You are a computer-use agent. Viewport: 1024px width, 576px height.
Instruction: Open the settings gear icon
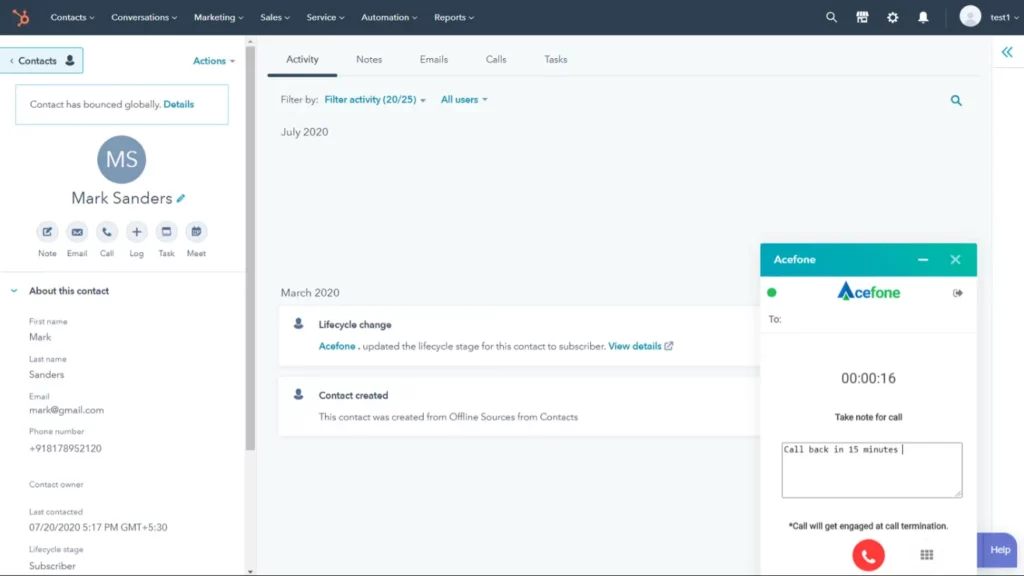point(892,18)
